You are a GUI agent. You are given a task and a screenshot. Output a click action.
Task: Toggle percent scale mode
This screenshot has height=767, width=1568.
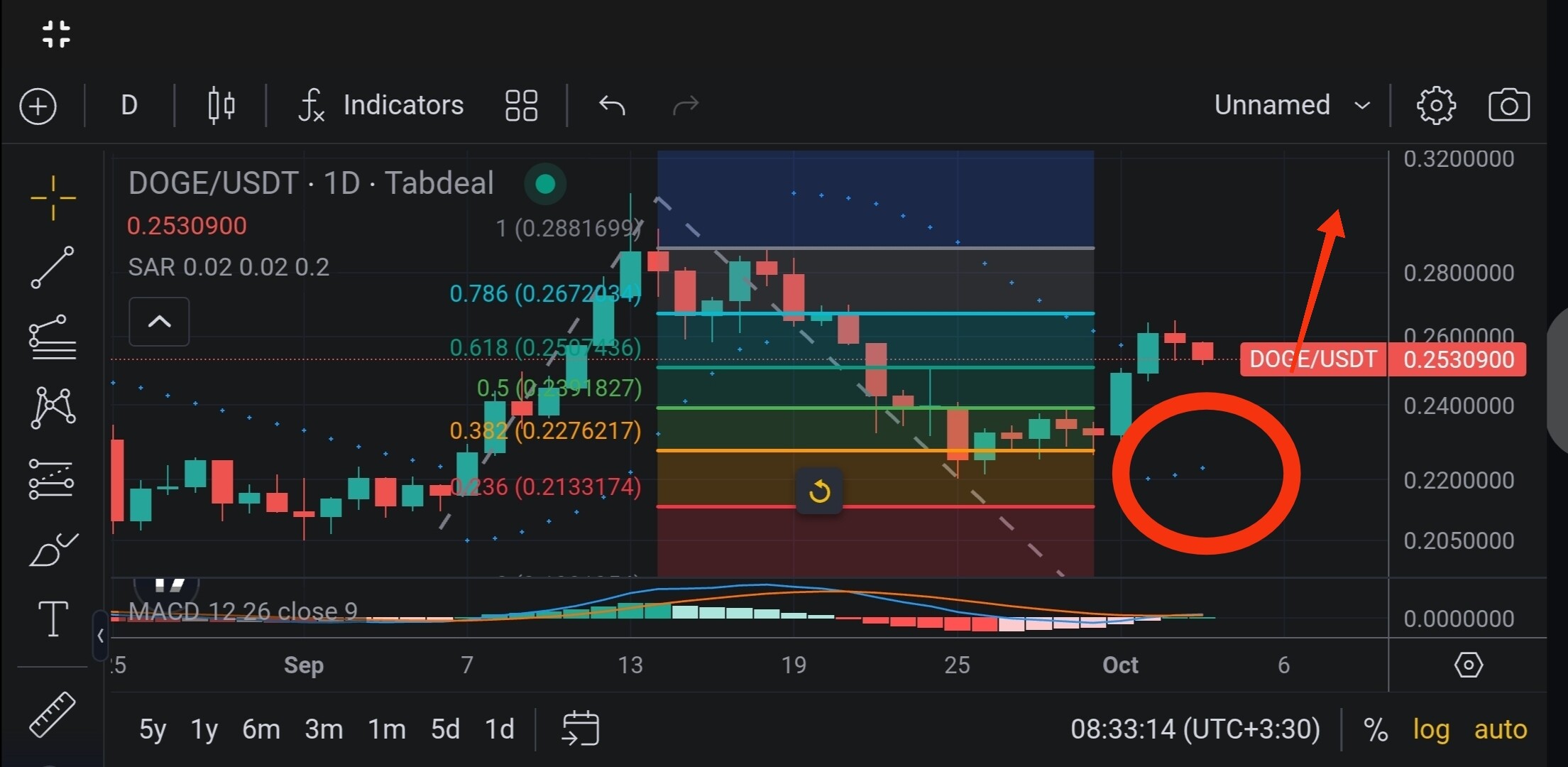1376,729
